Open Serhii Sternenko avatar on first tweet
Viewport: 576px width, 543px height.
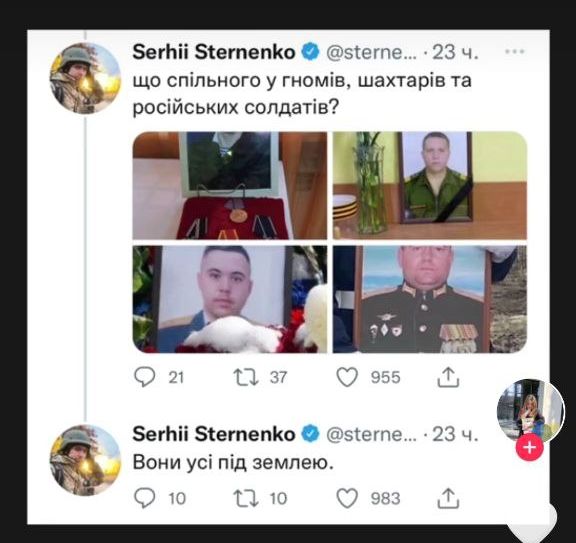[x=85, y=78]
